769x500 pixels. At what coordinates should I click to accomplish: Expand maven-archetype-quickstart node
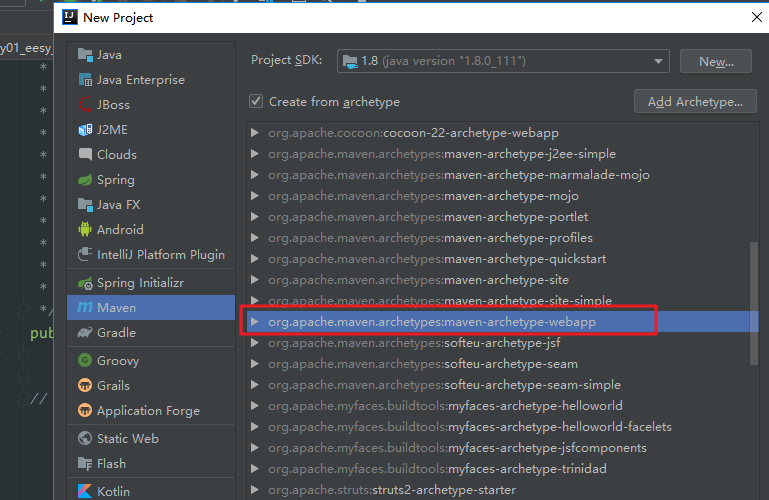(255, 259)
